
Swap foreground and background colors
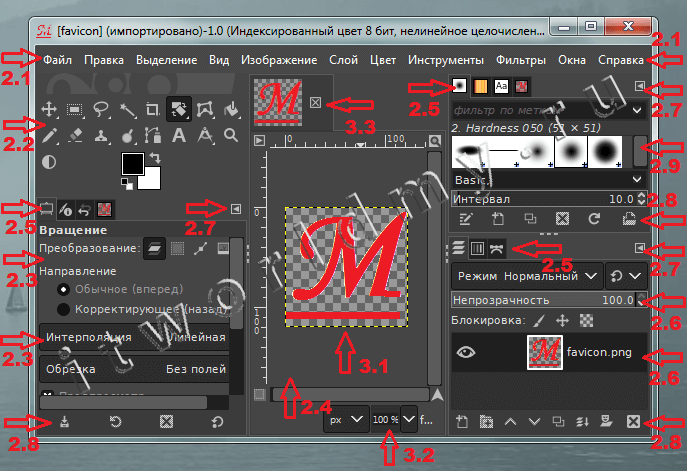point(155,157)
